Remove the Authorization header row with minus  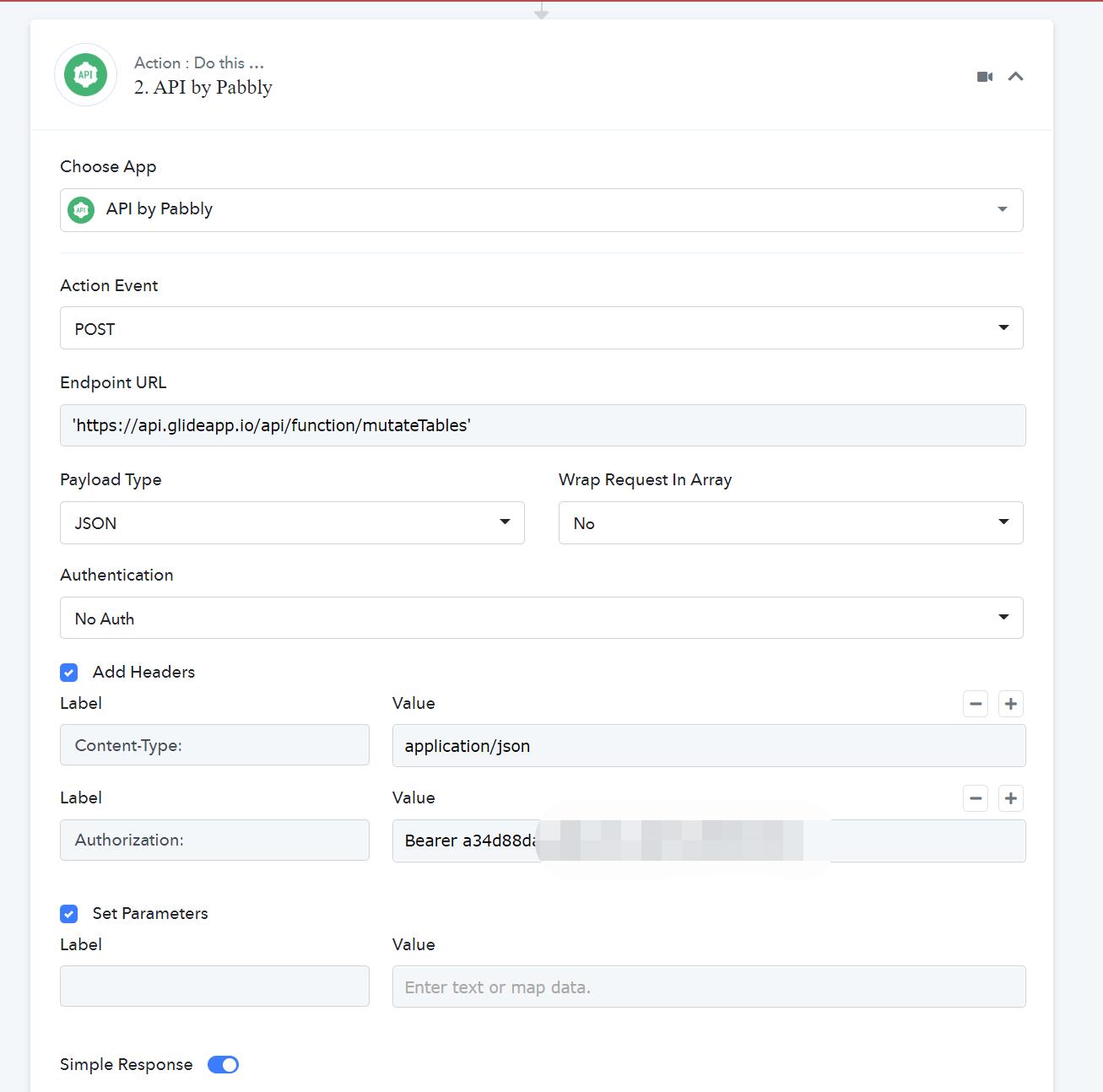(976, 798)
